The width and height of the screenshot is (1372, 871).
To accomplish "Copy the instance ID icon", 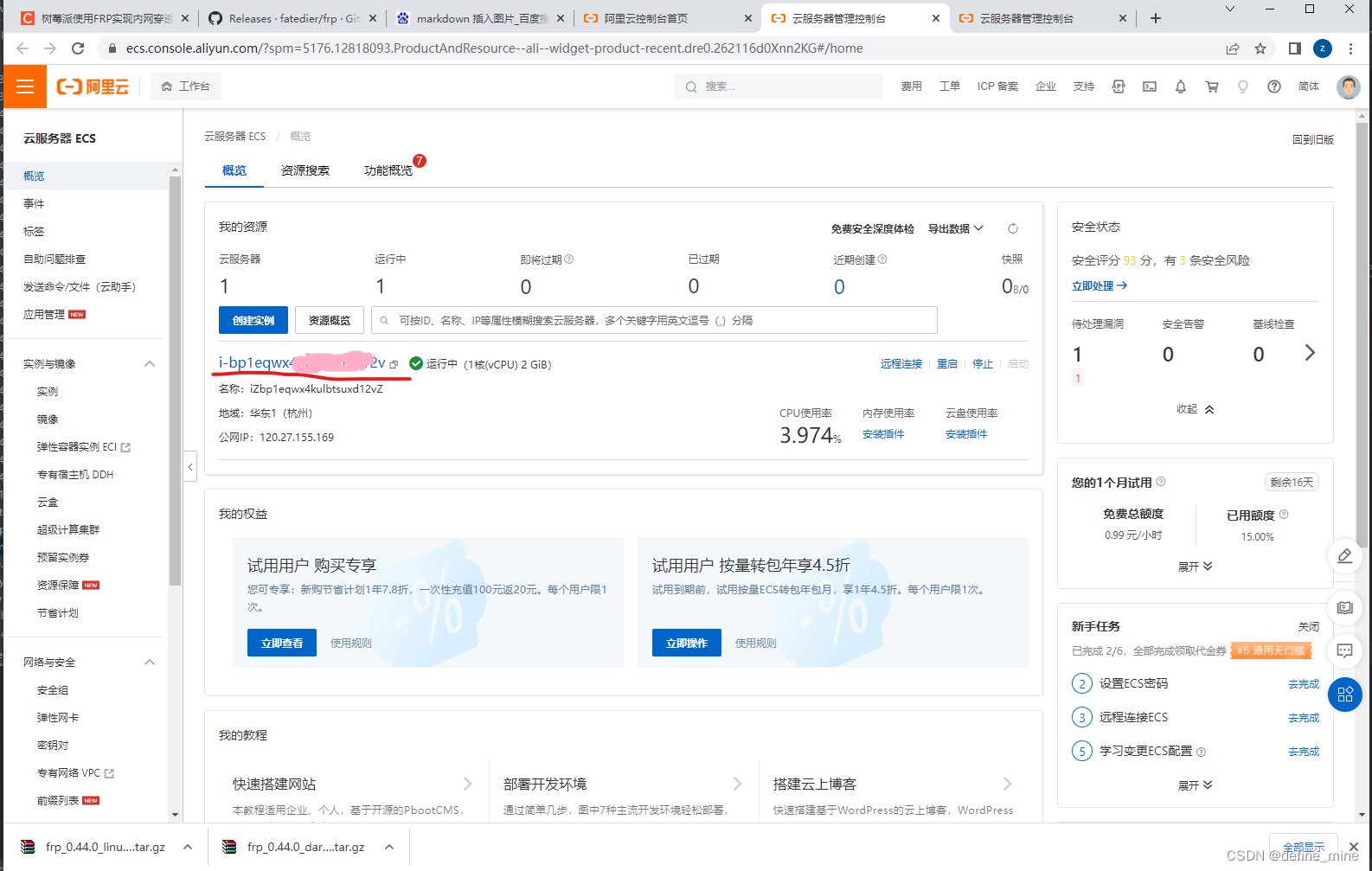I will pyautogui.click(x=394, y=364).
